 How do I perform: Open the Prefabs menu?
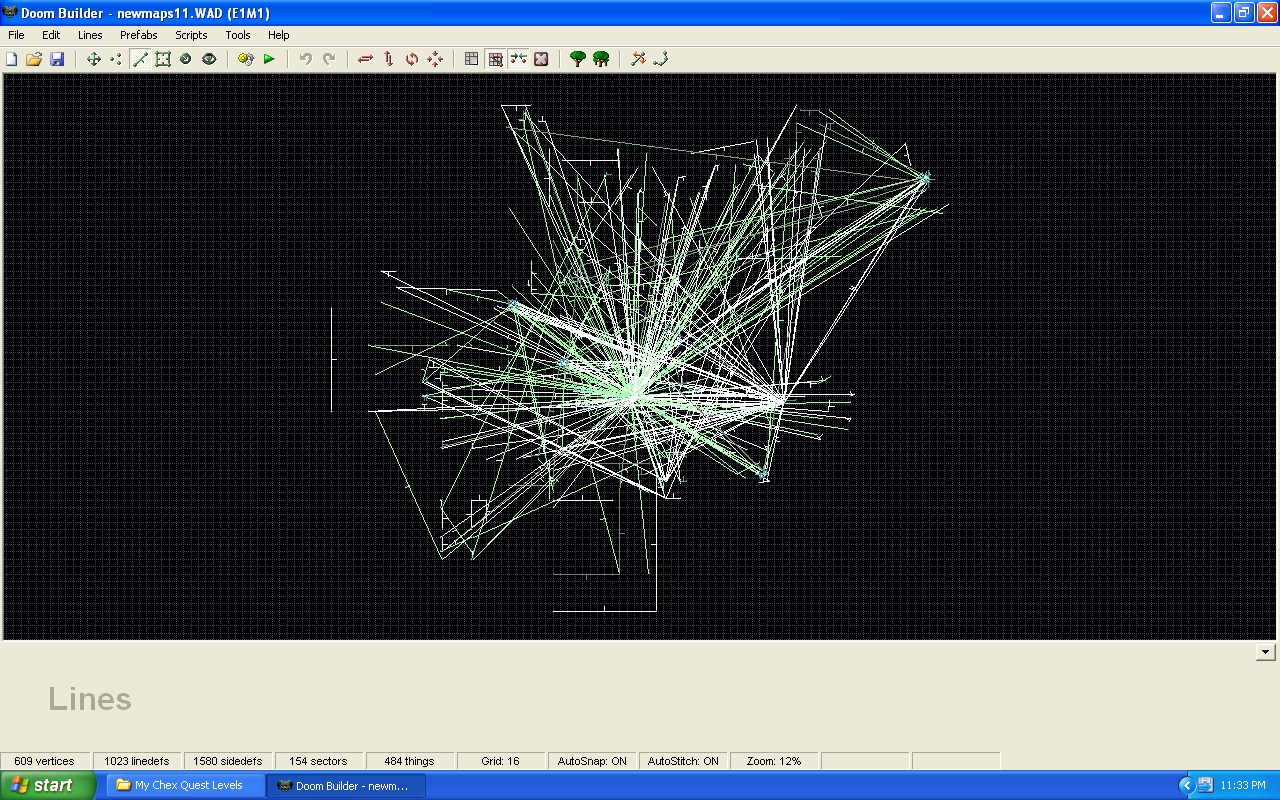coord(138,35)
